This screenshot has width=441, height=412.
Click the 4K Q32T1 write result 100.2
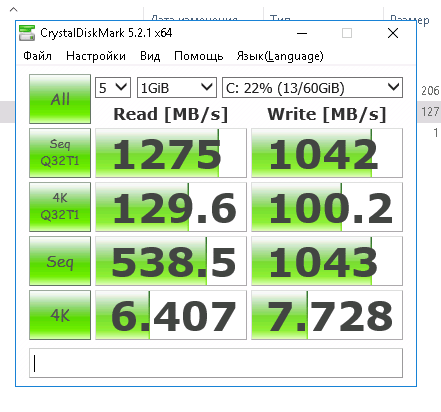click(327, 207)
